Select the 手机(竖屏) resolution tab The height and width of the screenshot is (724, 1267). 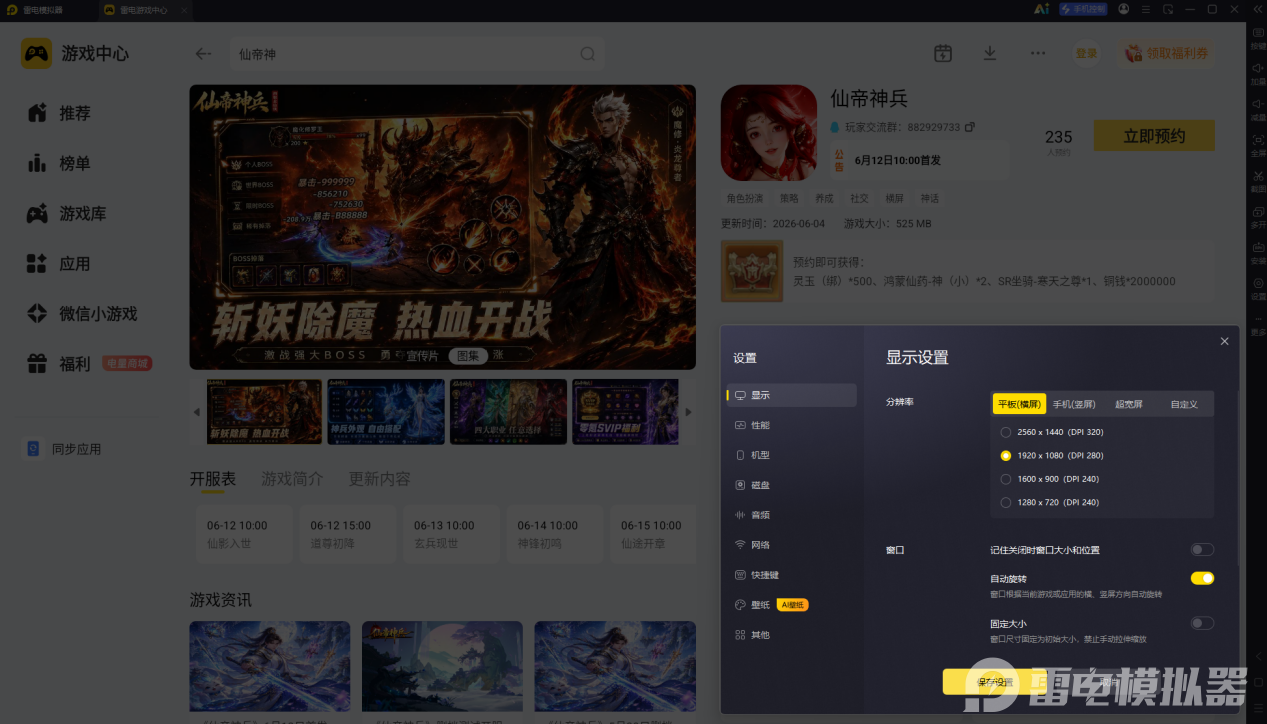[x=1074, y=404]
